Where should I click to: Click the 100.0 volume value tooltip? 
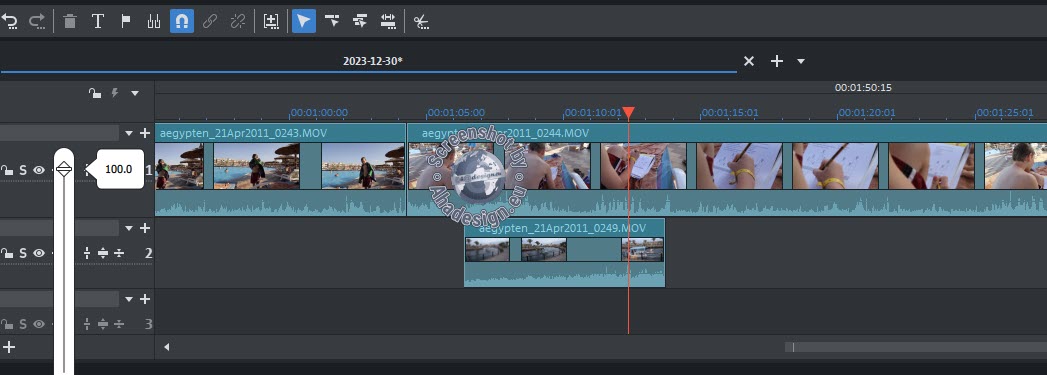(x=119, y=169)
